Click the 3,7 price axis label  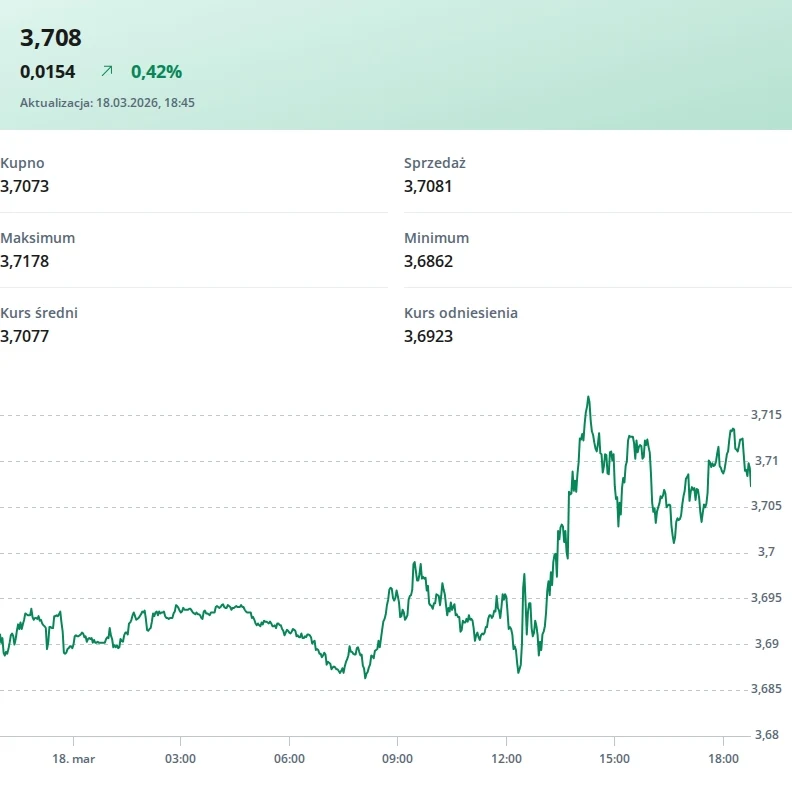pos(766,552)
